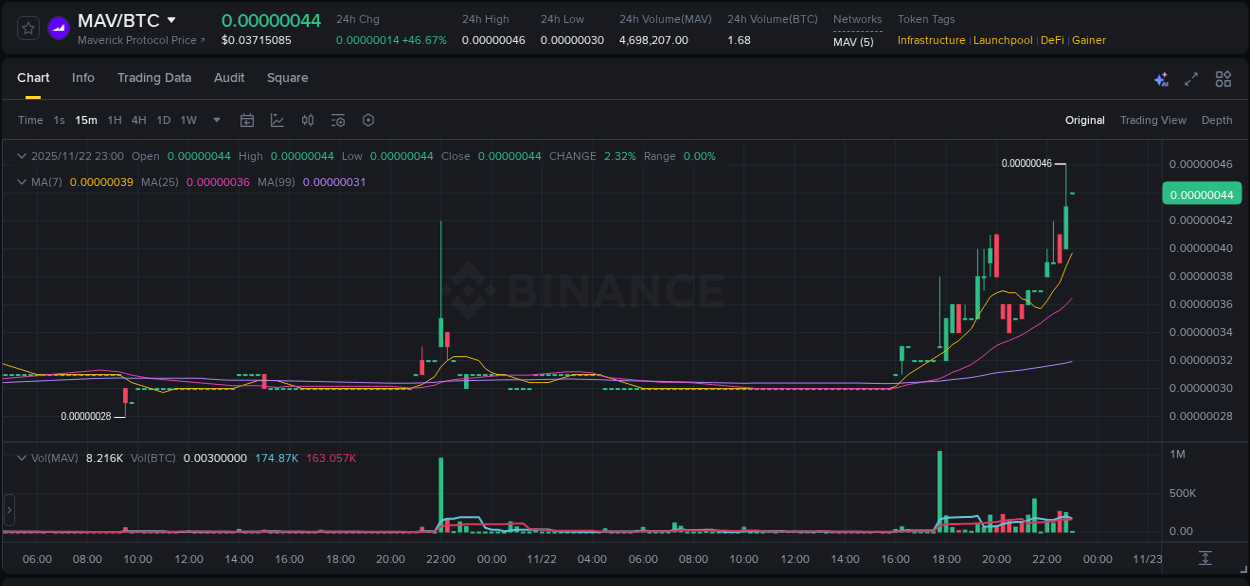Collapse the MA indicators info row
Image resolution: width=1250 pixels, height=586 pixels.
pos(20,182)
